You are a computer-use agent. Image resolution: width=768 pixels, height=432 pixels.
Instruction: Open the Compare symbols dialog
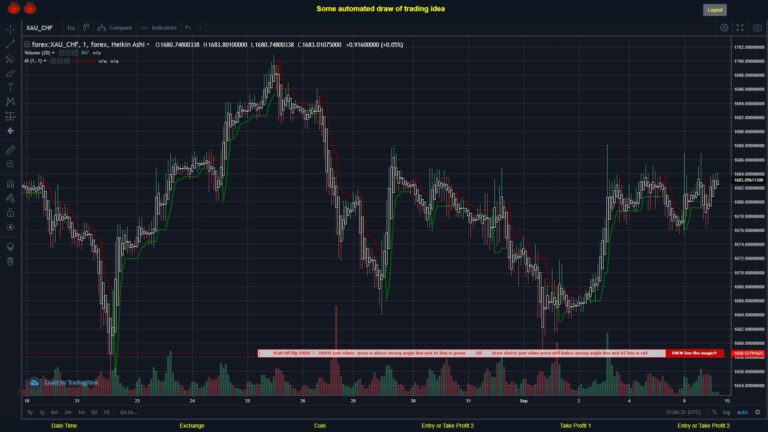click(115, 28)
